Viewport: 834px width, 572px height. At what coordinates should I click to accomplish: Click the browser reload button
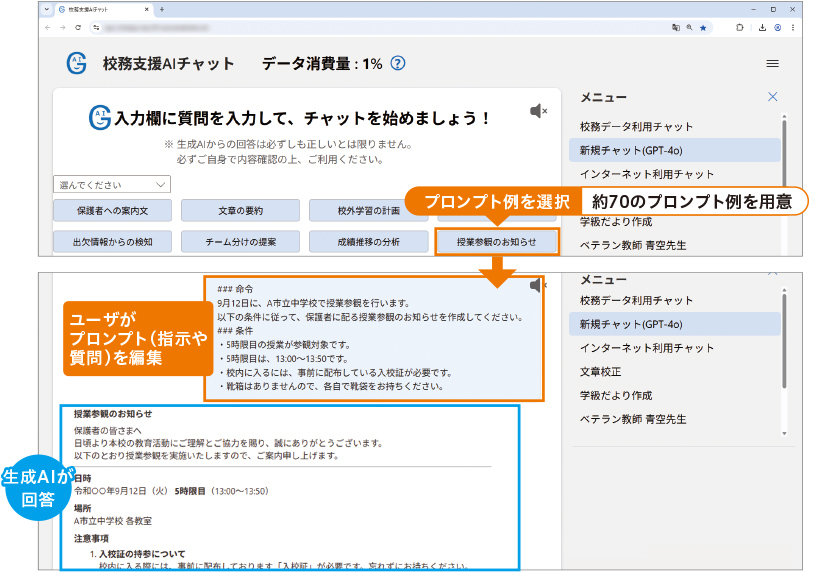(79, 28)
